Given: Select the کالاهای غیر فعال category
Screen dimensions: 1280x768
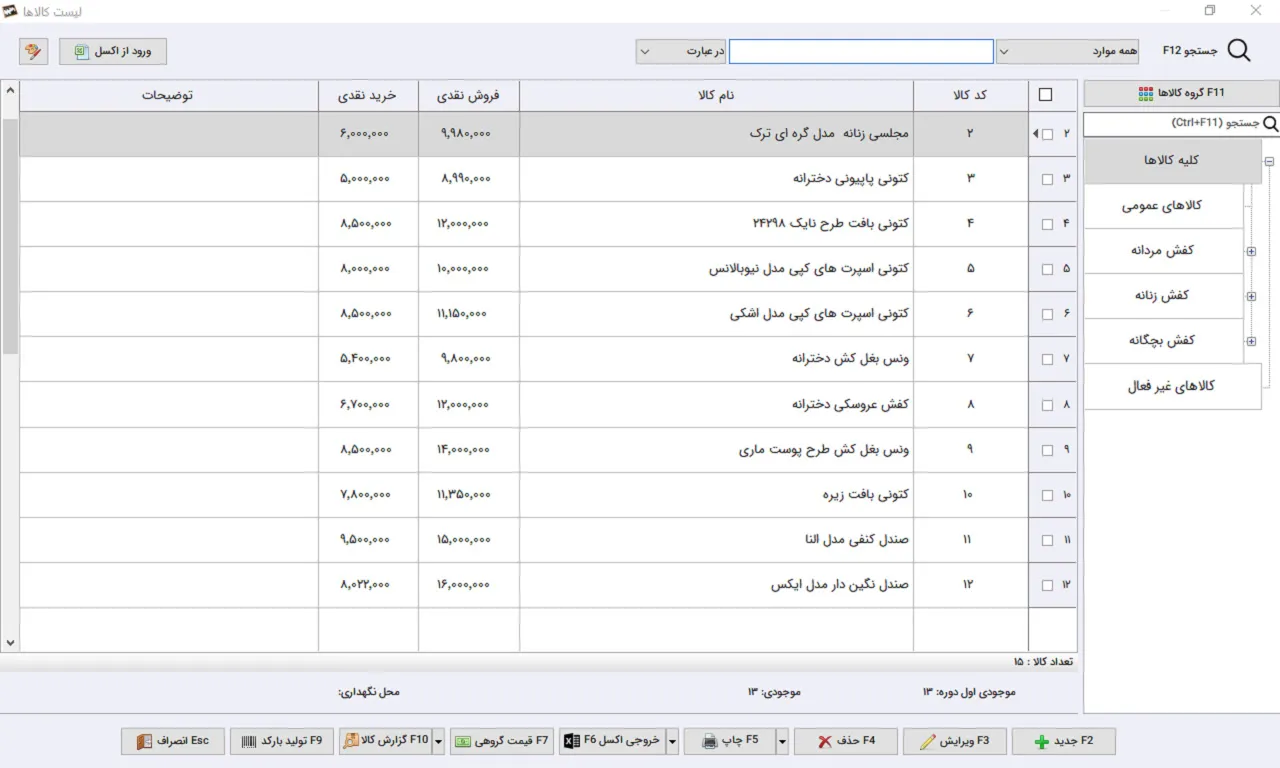Looking at the screenshot, I should [1173, 386].
